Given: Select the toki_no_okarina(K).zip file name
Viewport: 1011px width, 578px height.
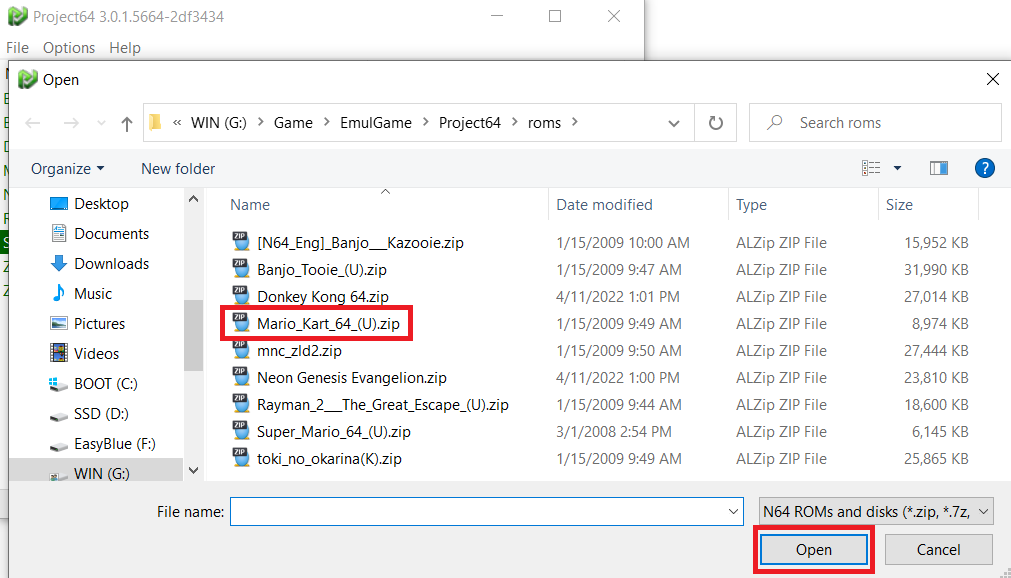Looking at the screenshot, I should click(329, 459).
